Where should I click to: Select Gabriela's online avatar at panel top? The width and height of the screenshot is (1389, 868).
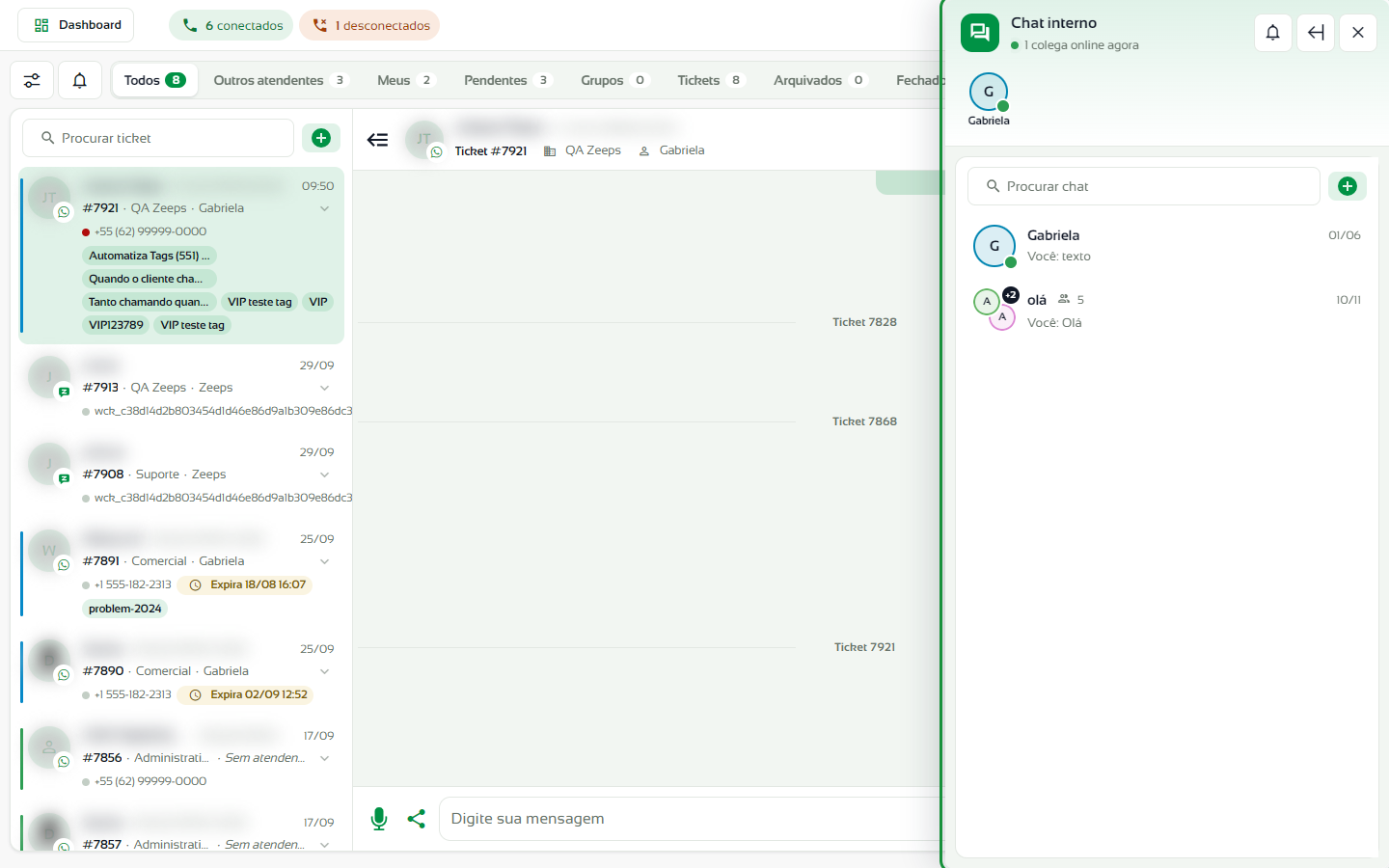(x=989, y=93)
